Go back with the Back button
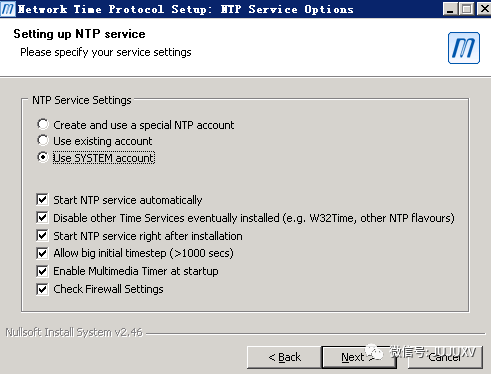 (x=284, y=357)
